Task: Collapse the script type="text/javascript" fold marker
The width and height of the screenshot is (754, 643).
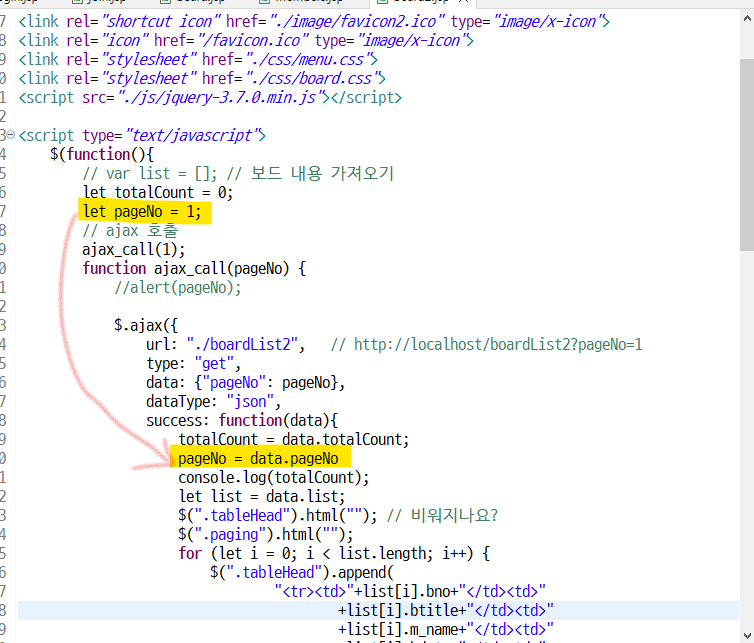Action: point(10,135)
